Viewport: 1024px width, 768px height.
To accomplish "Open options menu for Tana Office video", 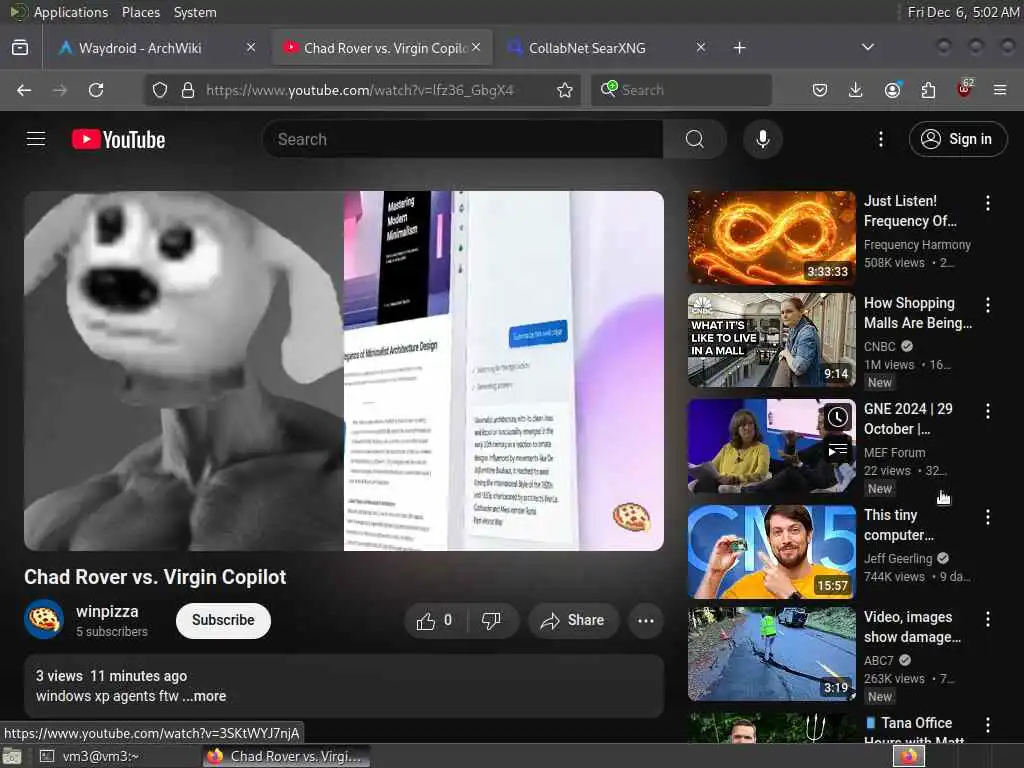I will pos(987,724).
